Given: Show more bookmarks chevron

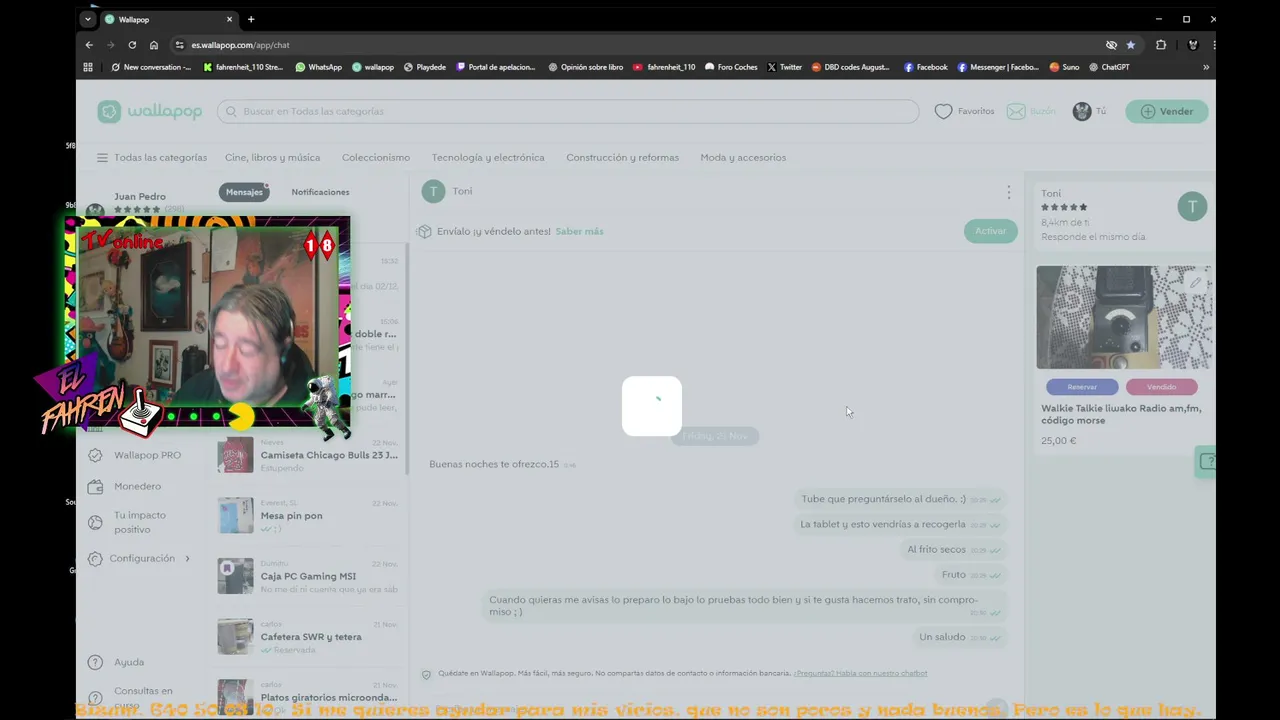Looking at the screenshot, I should click(x=1205, y=67).
